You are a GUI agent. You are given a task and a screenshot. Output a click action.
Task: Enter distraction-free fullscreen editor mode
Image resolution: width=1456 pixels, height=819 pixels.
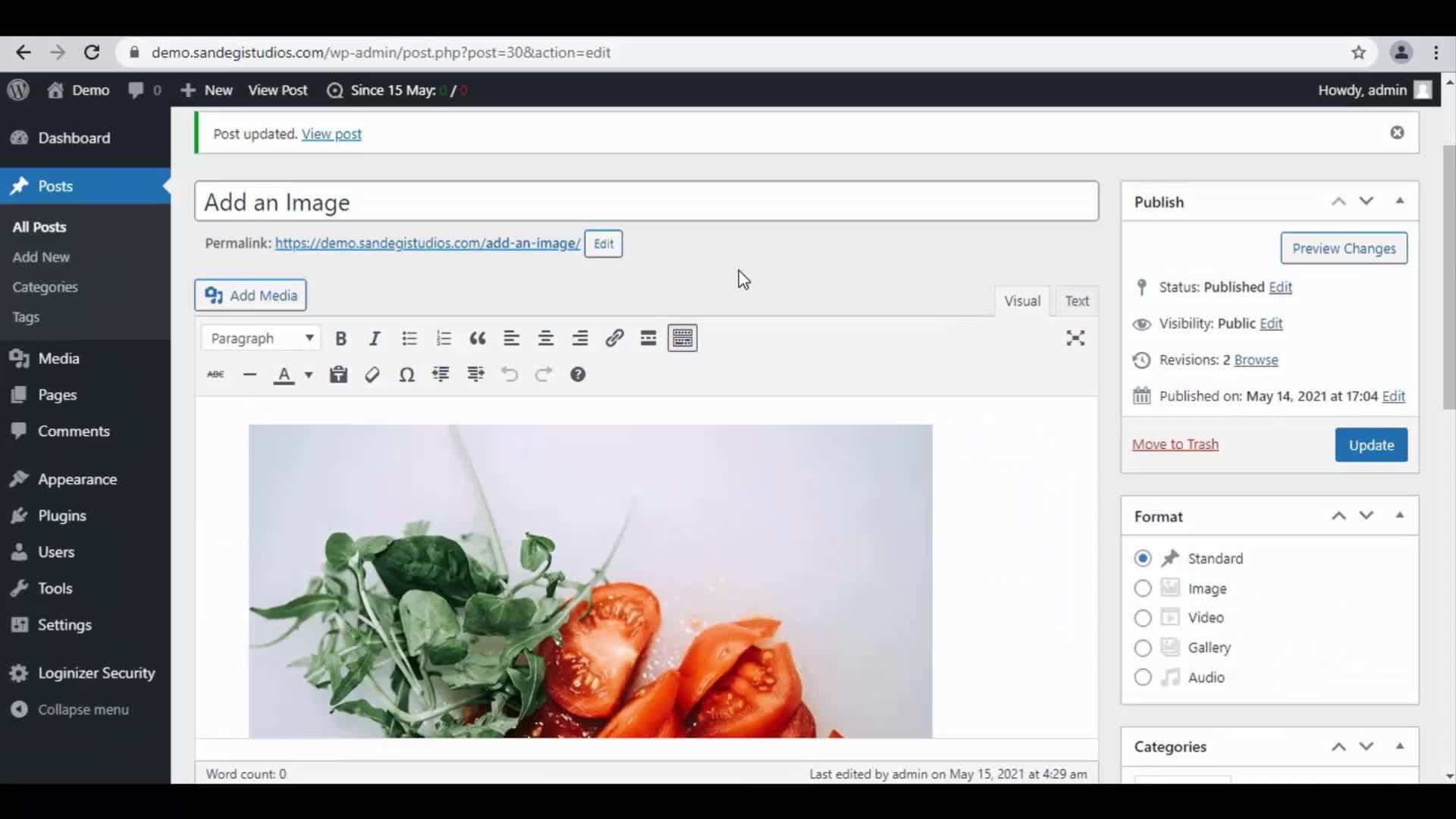[x=1075, y=338]
